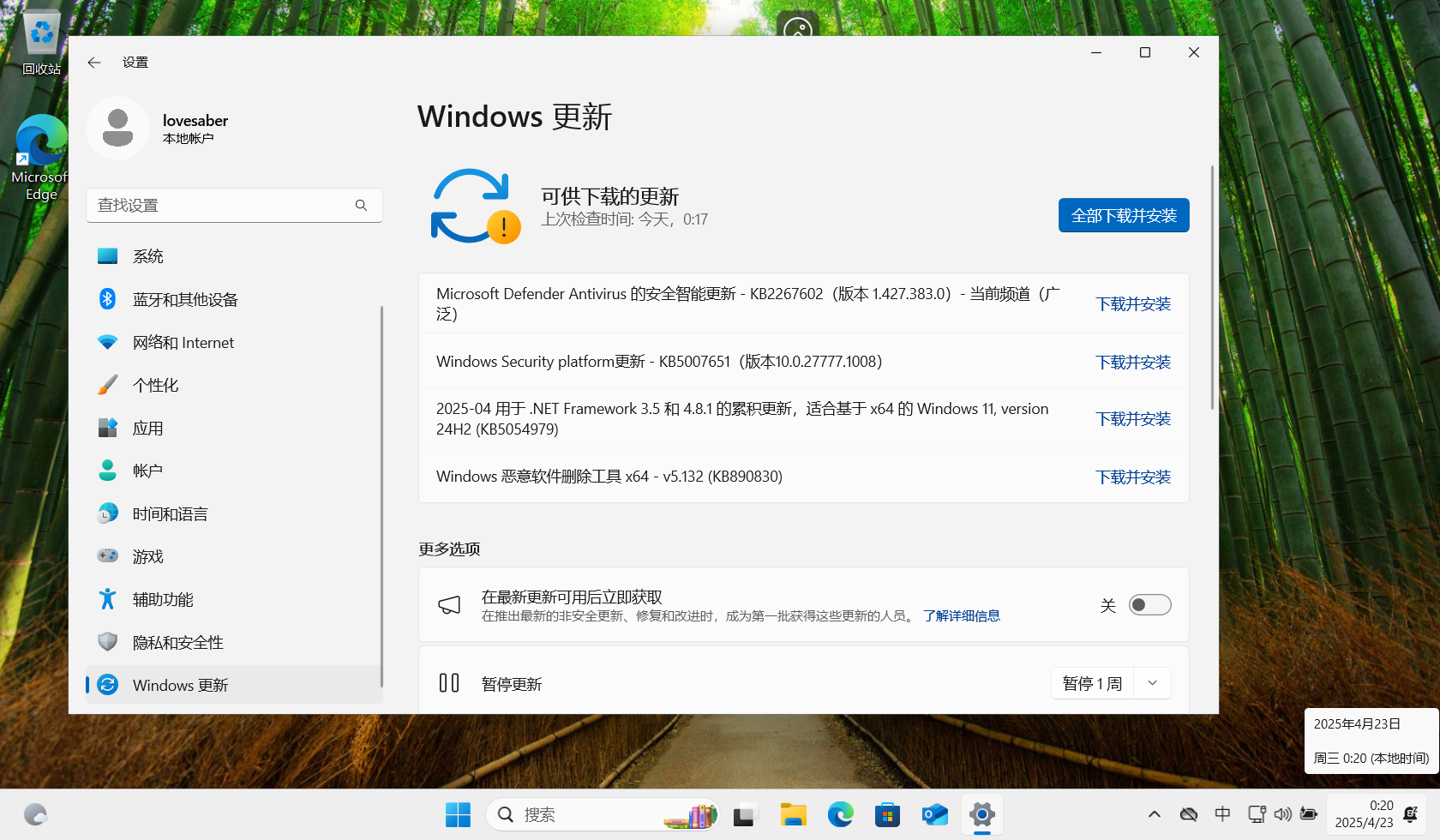Open the network Wi-Fi icon setting
This screenshot has width=1440, height=840.
point(107,342)
